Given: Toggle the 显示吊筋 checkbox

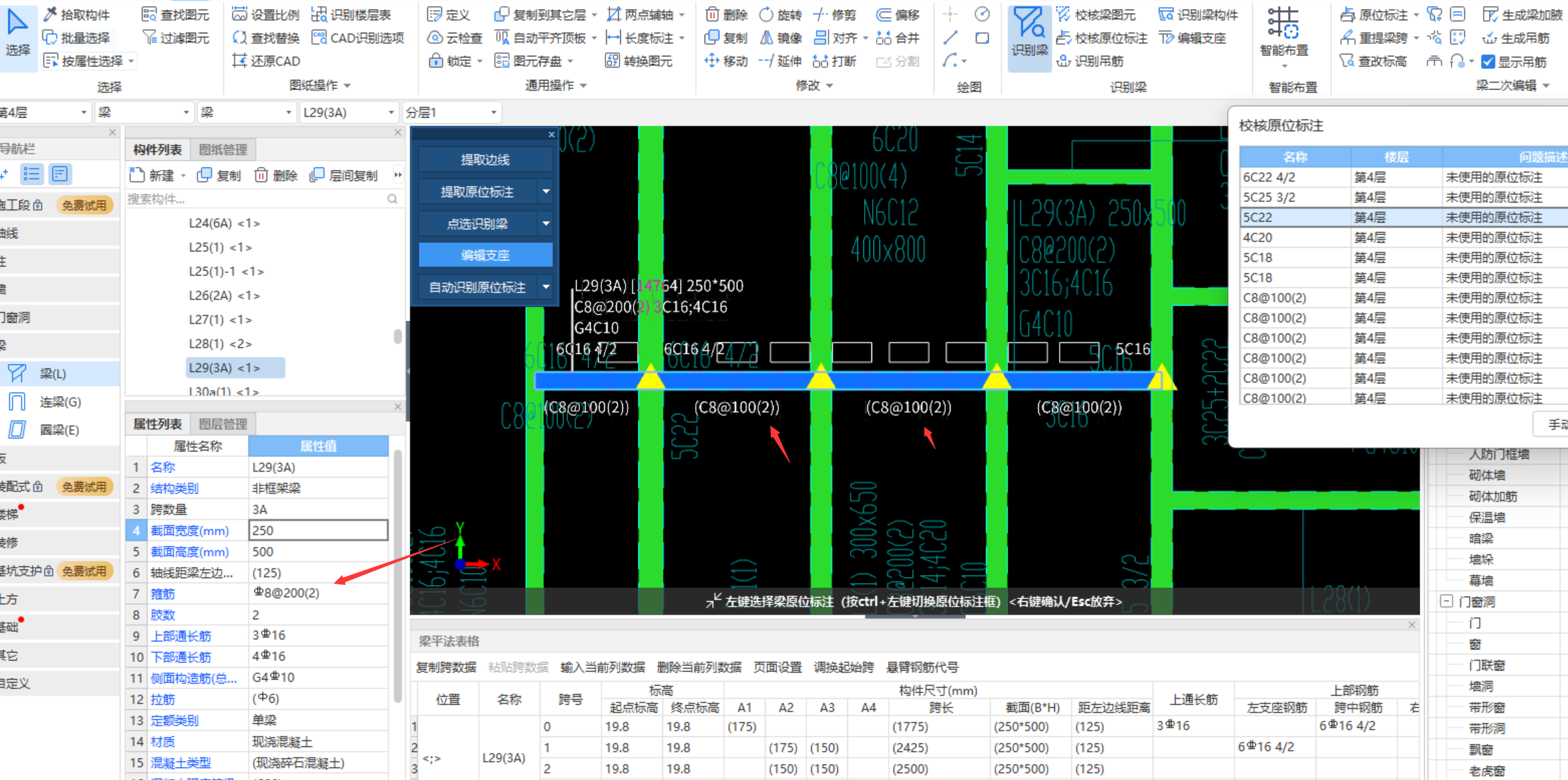Looking at the screenshot, I should 1488,62.
